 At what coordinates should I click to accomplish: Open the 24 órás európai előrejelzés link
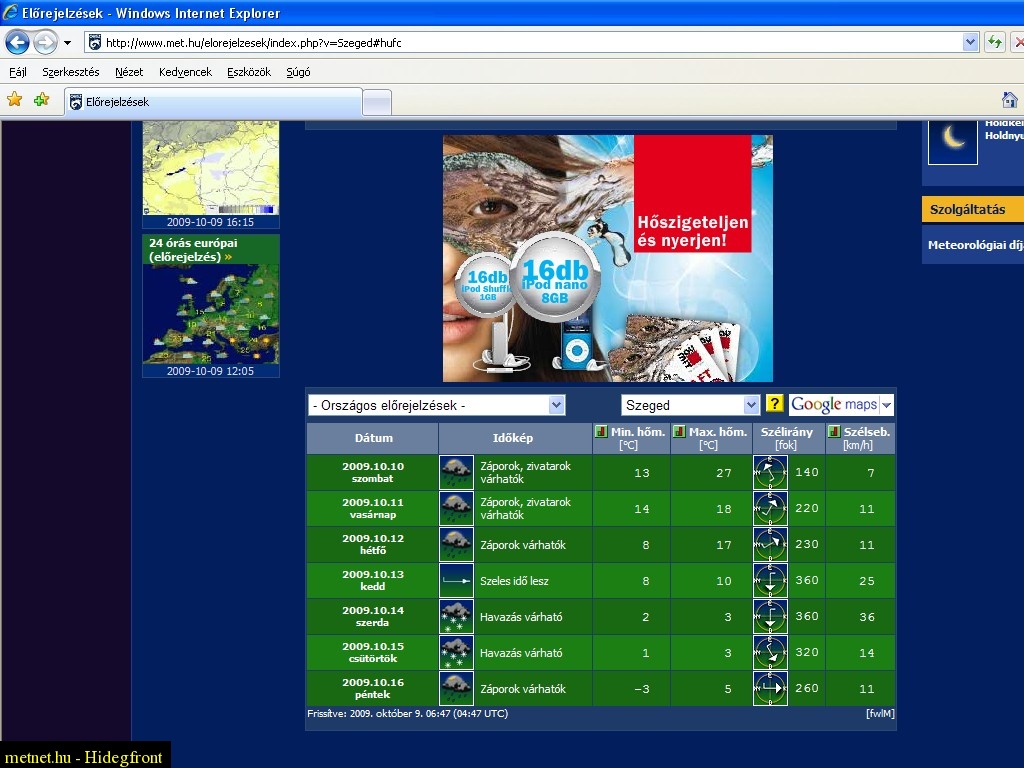click(193, 249)
